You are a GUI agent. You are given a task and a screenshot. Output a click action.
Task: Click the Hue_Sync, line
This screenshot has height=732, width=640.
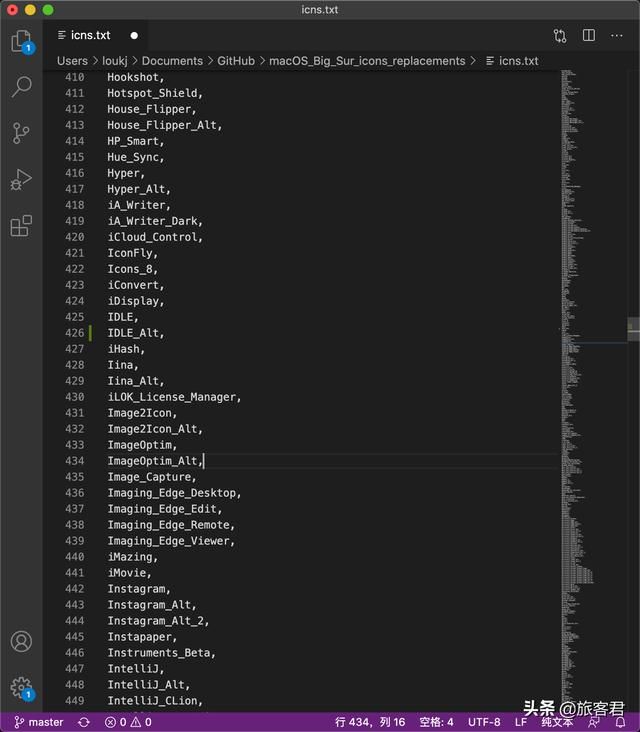pyautogui.click(x=135, y=157)
